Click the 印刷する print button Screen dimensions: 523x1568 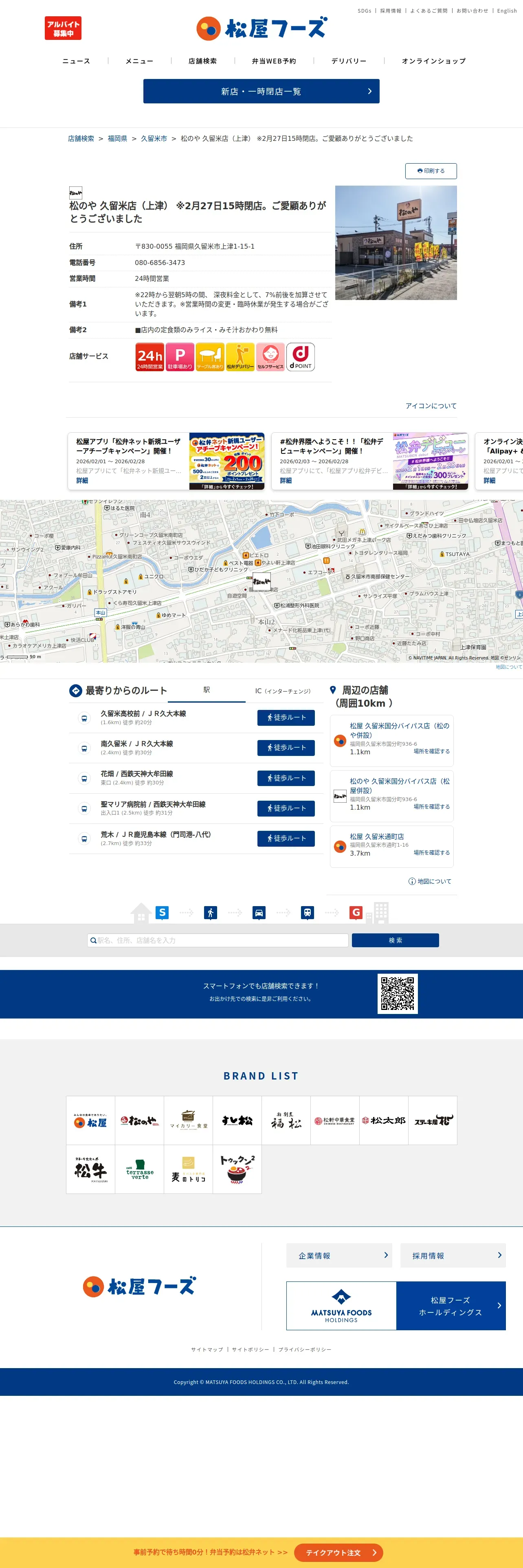coord(431,171)
